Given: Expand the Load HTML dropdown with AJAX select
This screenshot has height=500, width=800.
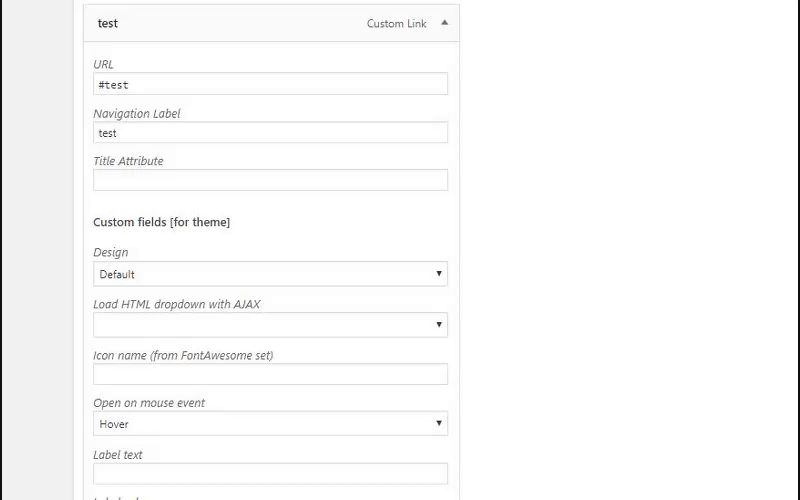Looking at the screenshot, I should 270,325.
